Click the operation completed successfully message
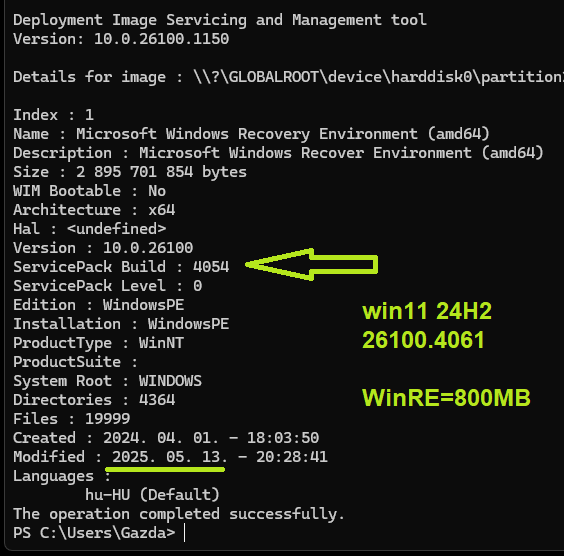The height and width of the screenshot is (556, 564). (179, 514)
